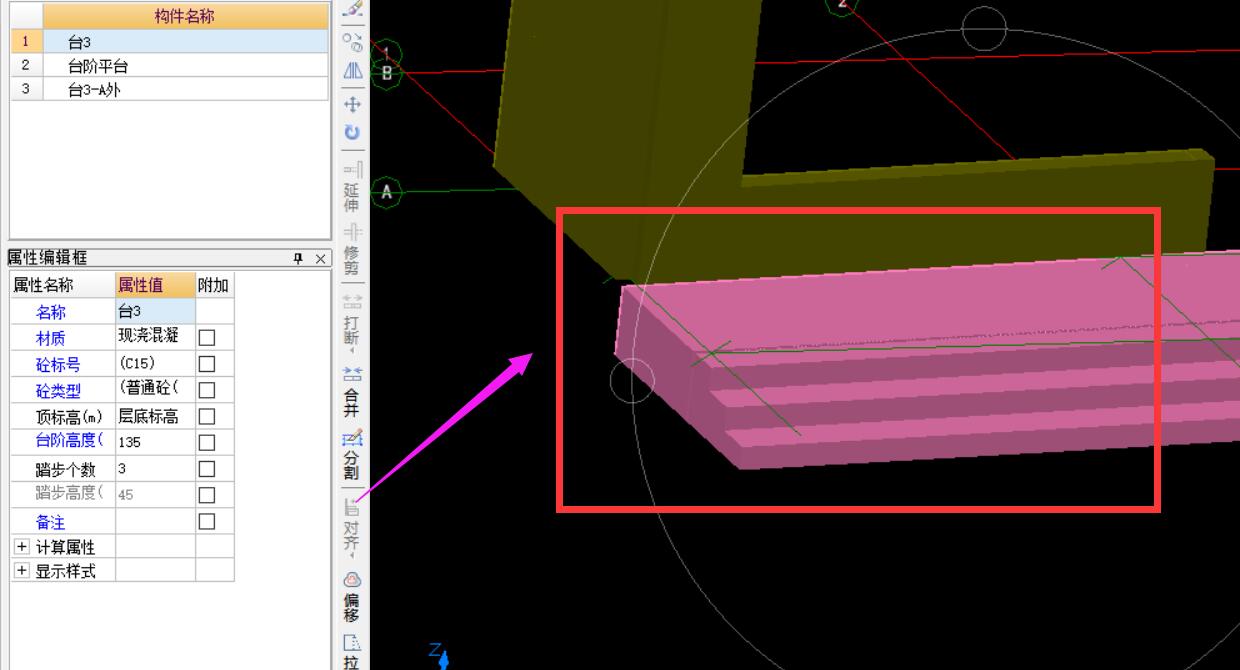Select component 台3-A外 in the list
This screenshot has width=1240, height=670.
tap(185, 89)
